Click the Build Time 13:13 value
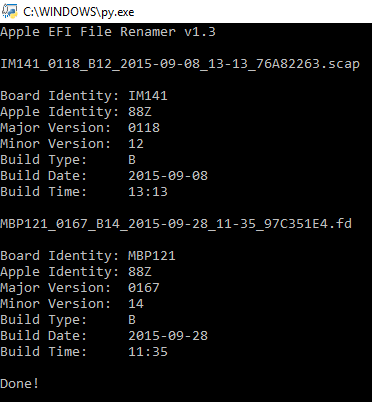The height and width of the screenshot is (402, 372). [x=148, y=192]
